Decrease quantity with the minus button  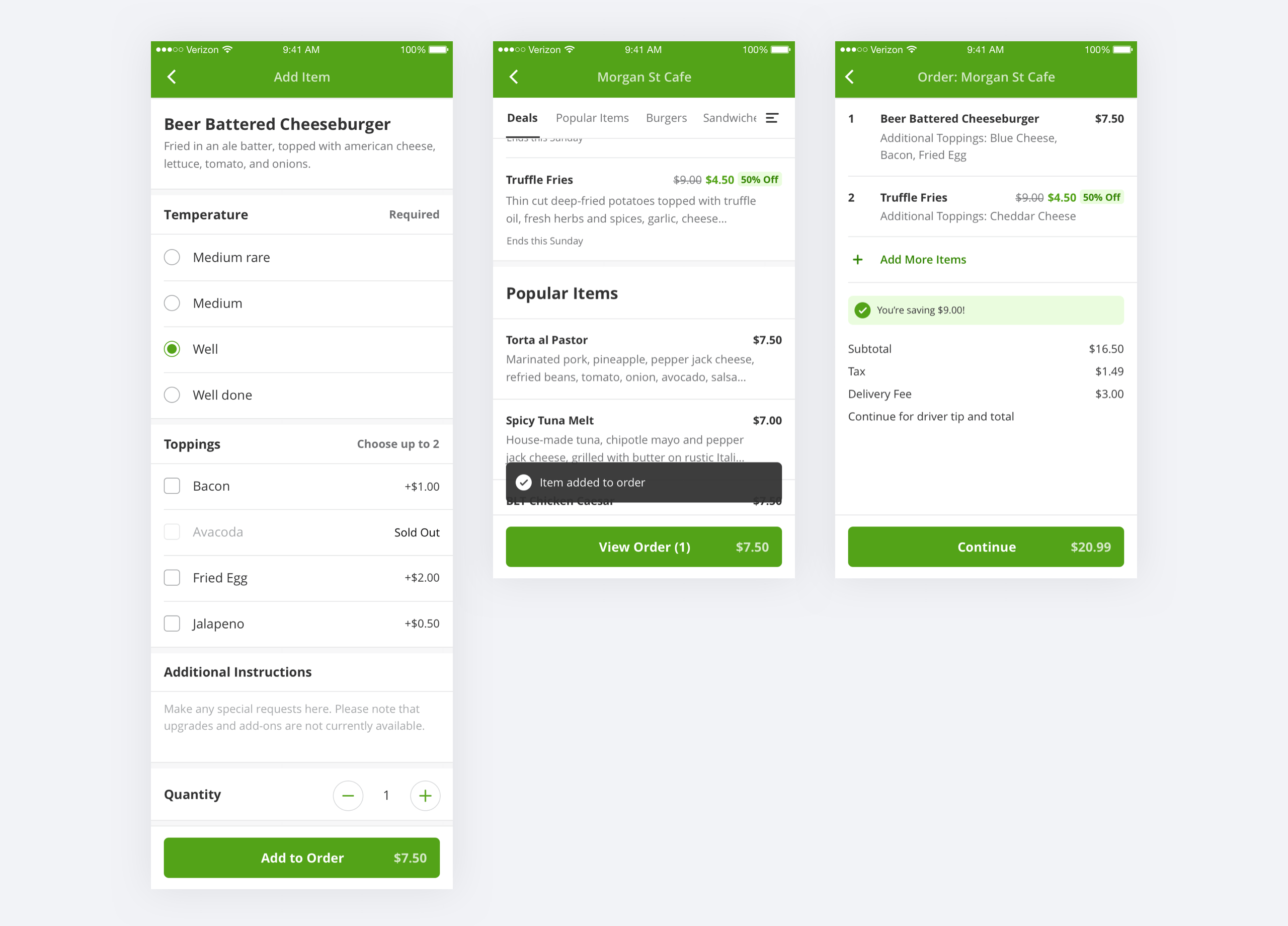coord(348,795)
